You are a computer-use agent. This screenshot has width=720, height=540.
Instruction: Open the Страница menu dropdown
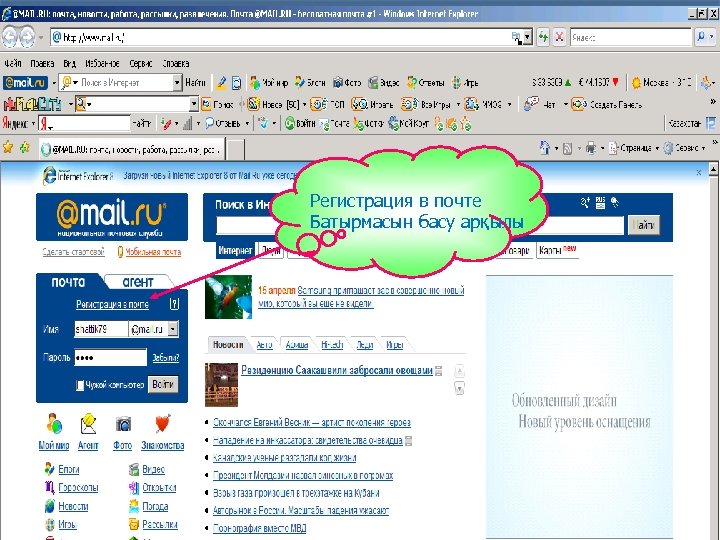click(657, 148)
